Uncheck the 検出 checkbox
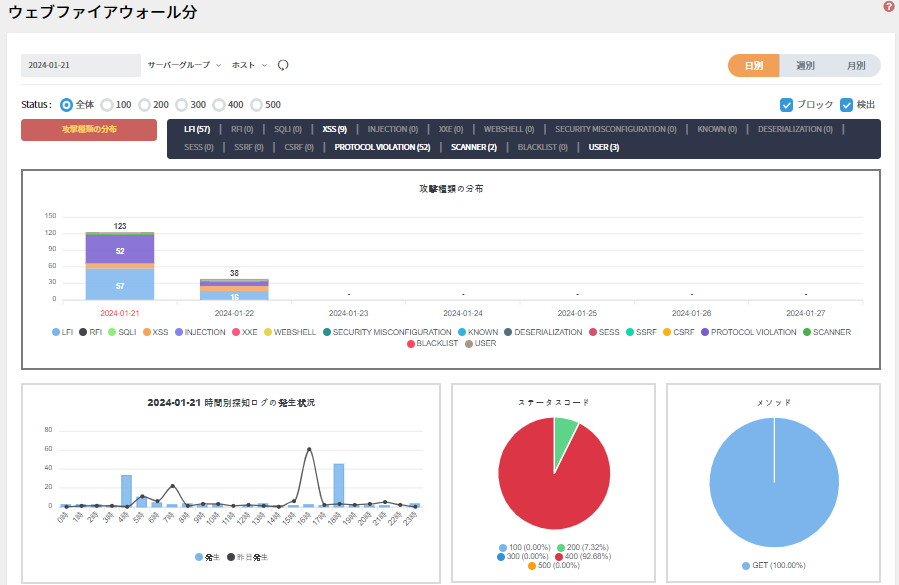 point(846,104)
